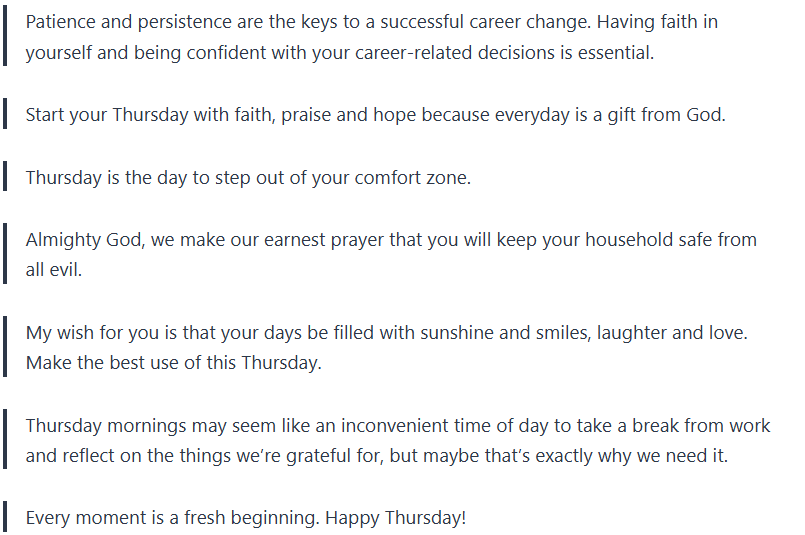This screenshot has width=805, height=535.
Task: Click the 'all evil.' line of text
Action: (54, 270)
